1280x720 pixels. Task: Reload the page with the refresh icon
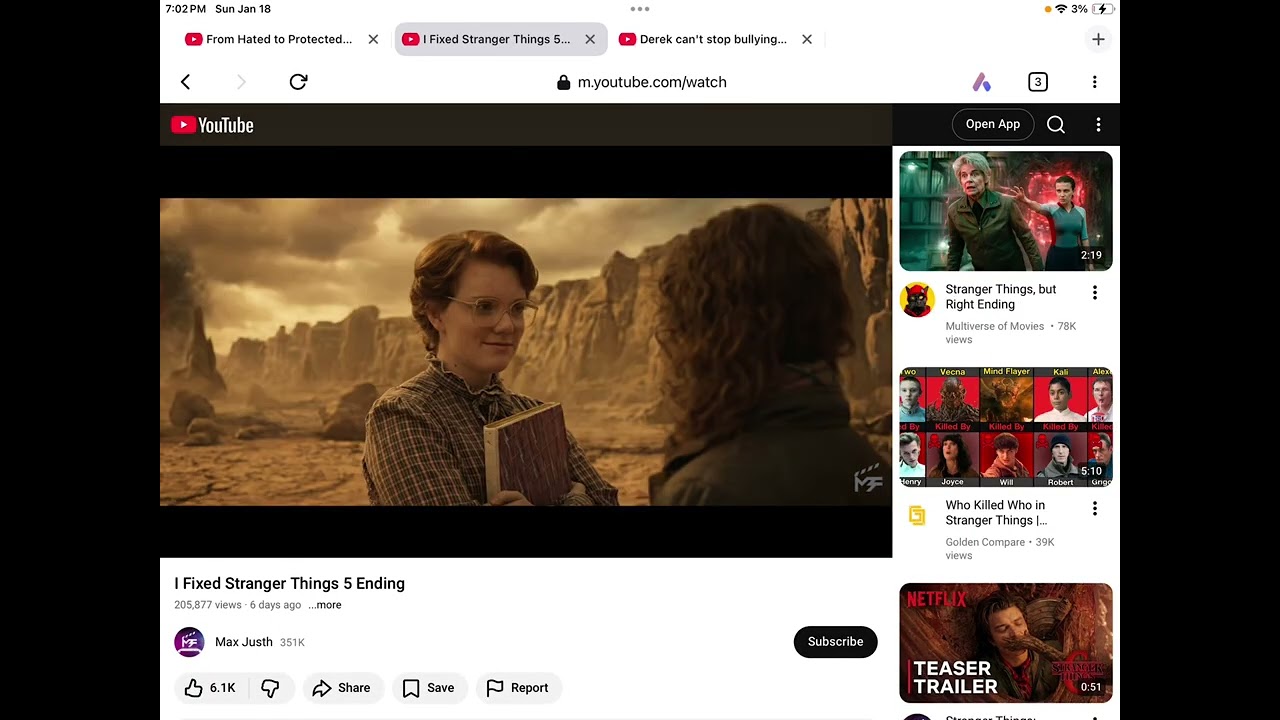[298, 82]
